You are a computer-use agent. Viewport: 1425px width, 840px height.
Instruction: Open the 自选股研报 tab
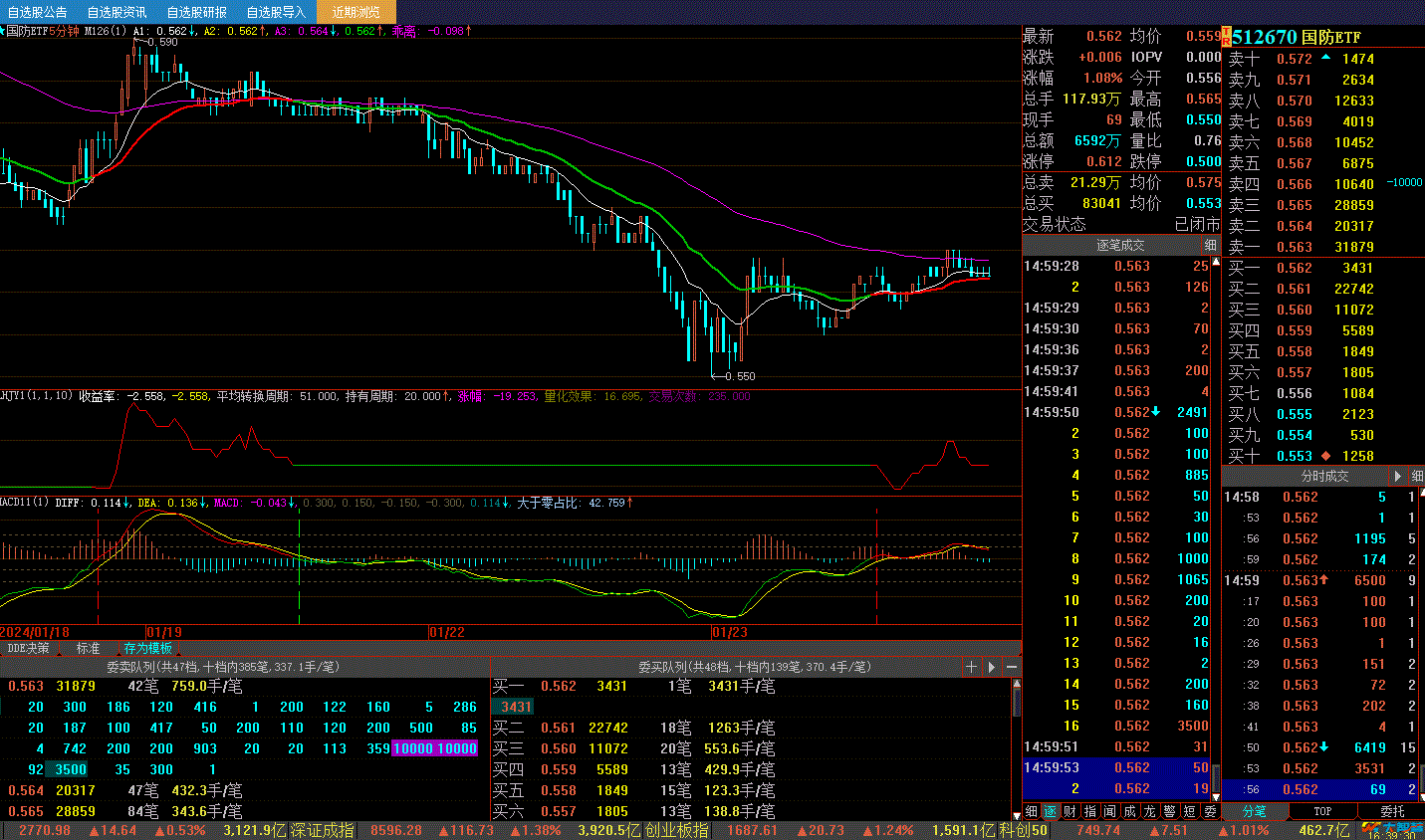coord(196,12)
